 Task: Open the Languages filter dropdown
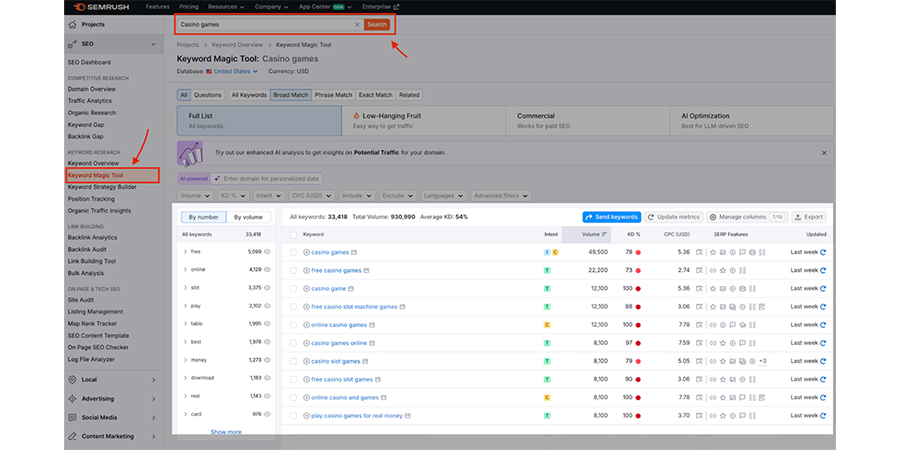(x=444, y=196)
